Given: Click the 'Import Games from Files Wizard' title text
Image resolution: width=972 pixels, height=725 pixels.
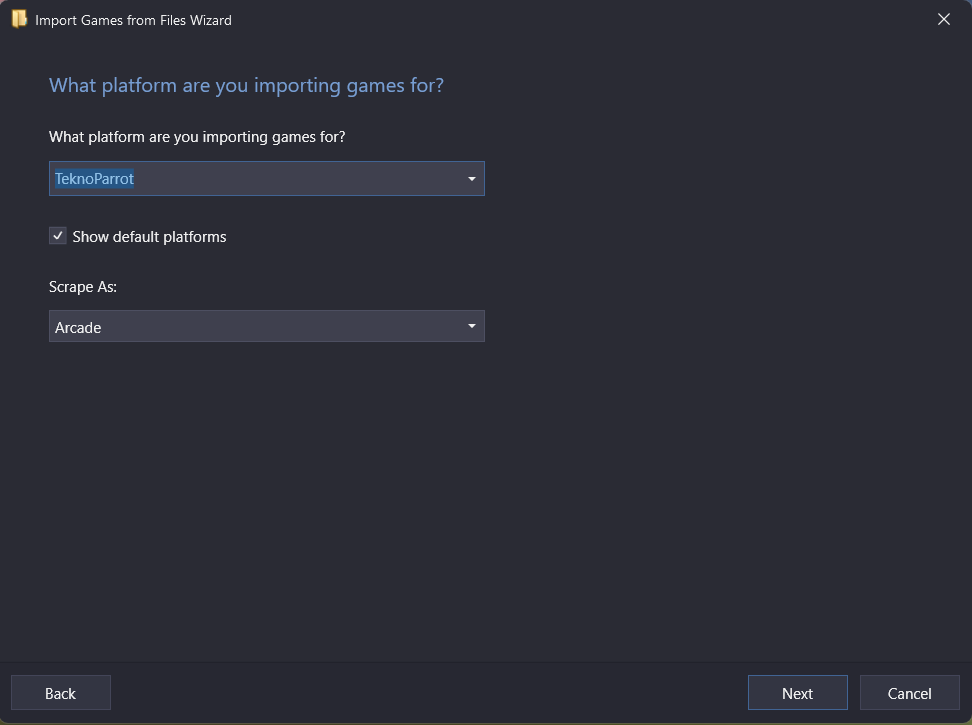Looking at the screenshot, I should pyautogui.click(x=133, y=20).
